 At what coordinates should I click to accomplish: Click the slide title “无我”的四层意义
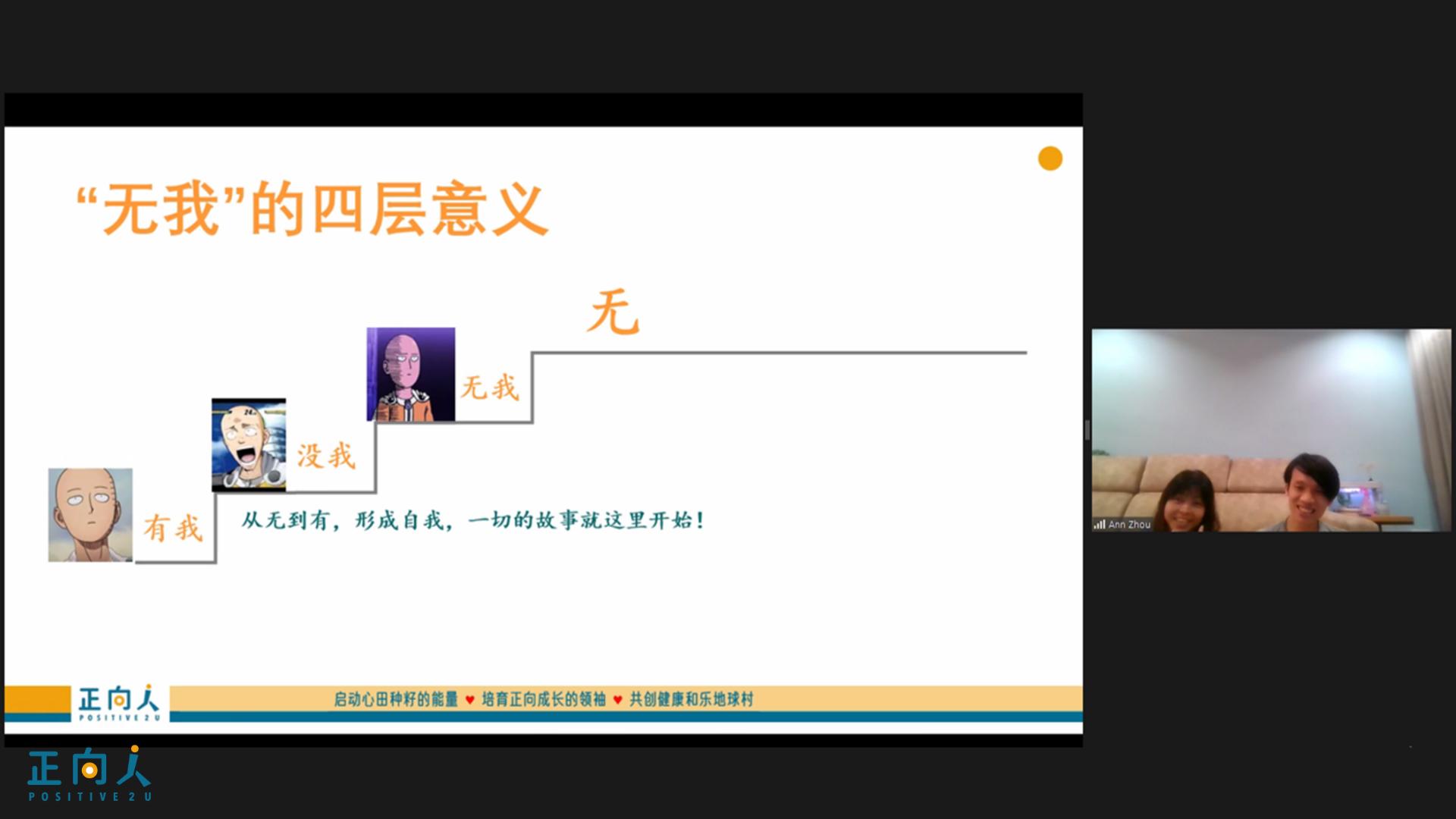(312, 209)
